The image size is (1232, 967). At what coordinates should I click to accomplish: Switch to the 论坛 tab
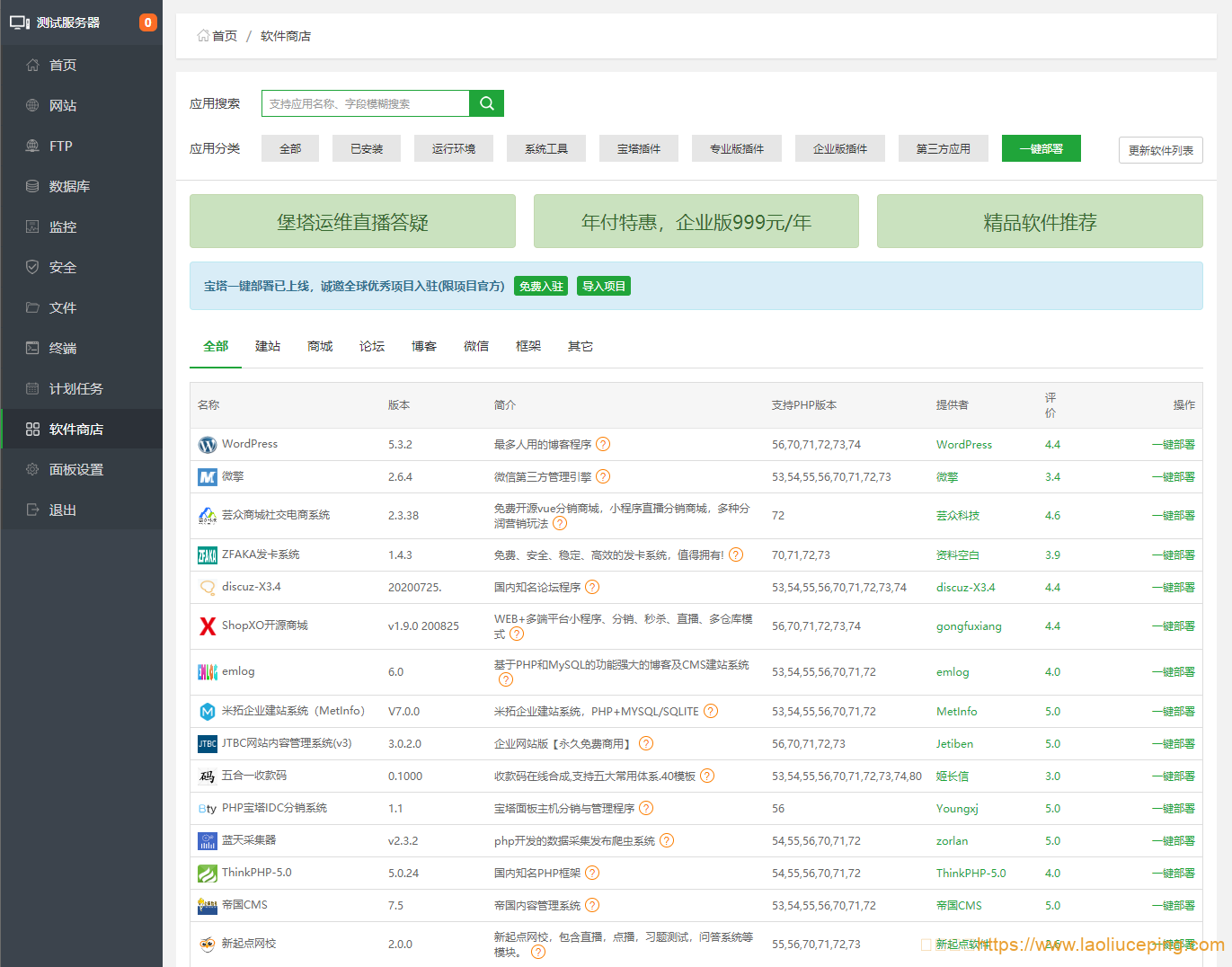coord(372,346)
